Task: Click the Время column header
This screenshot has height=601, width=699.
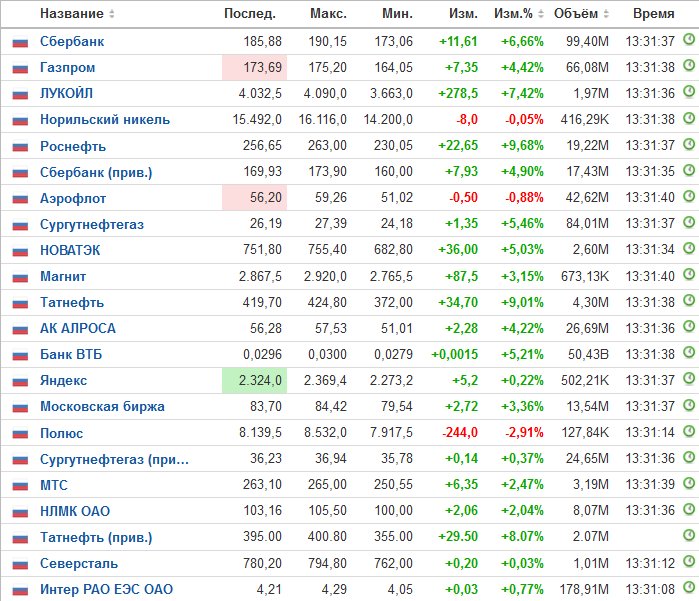Action: pyautogui.click(x=654, y=14)
